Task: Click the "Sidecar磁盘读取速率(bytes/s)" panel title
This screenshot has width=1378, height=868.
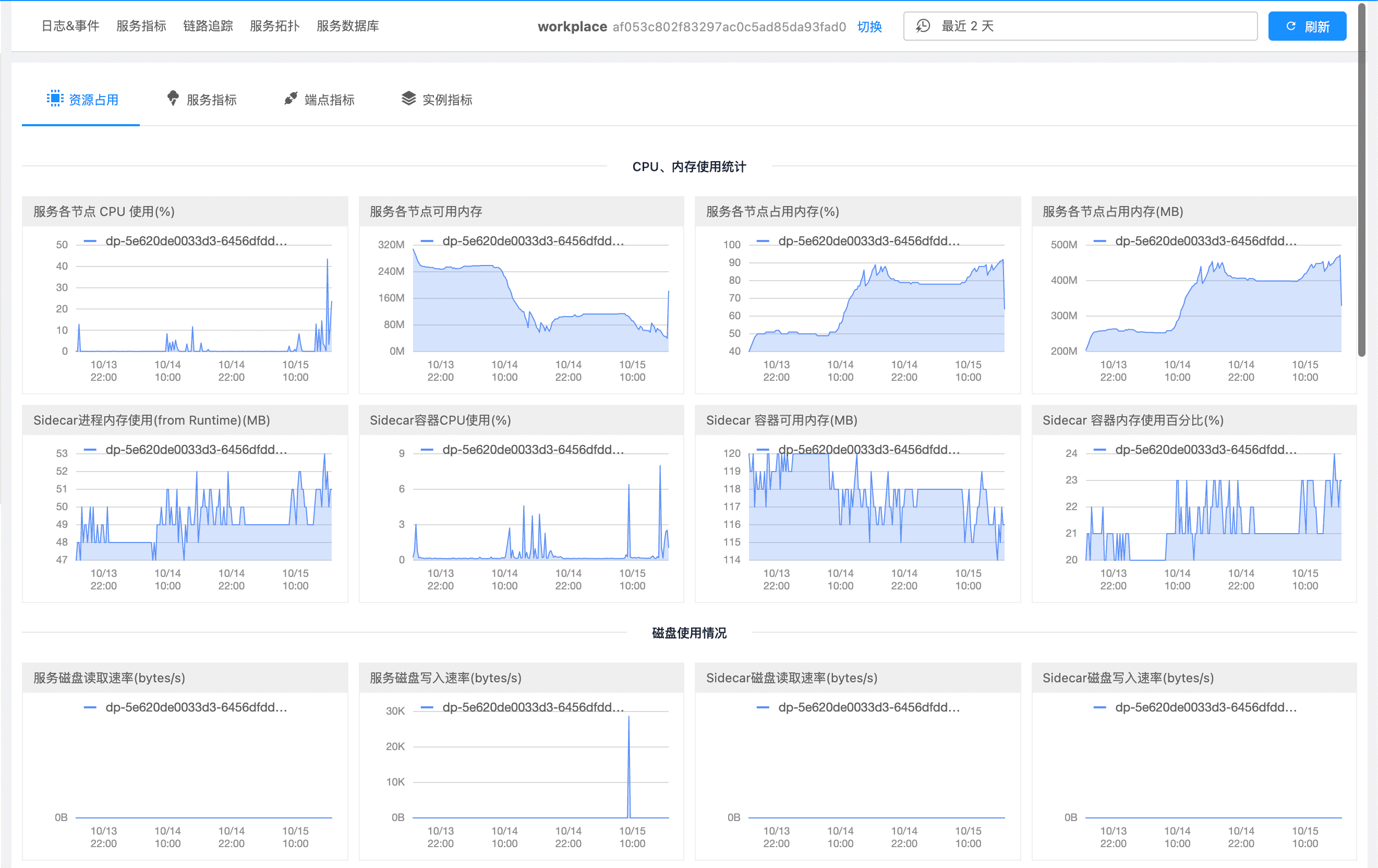Action: 791,678
